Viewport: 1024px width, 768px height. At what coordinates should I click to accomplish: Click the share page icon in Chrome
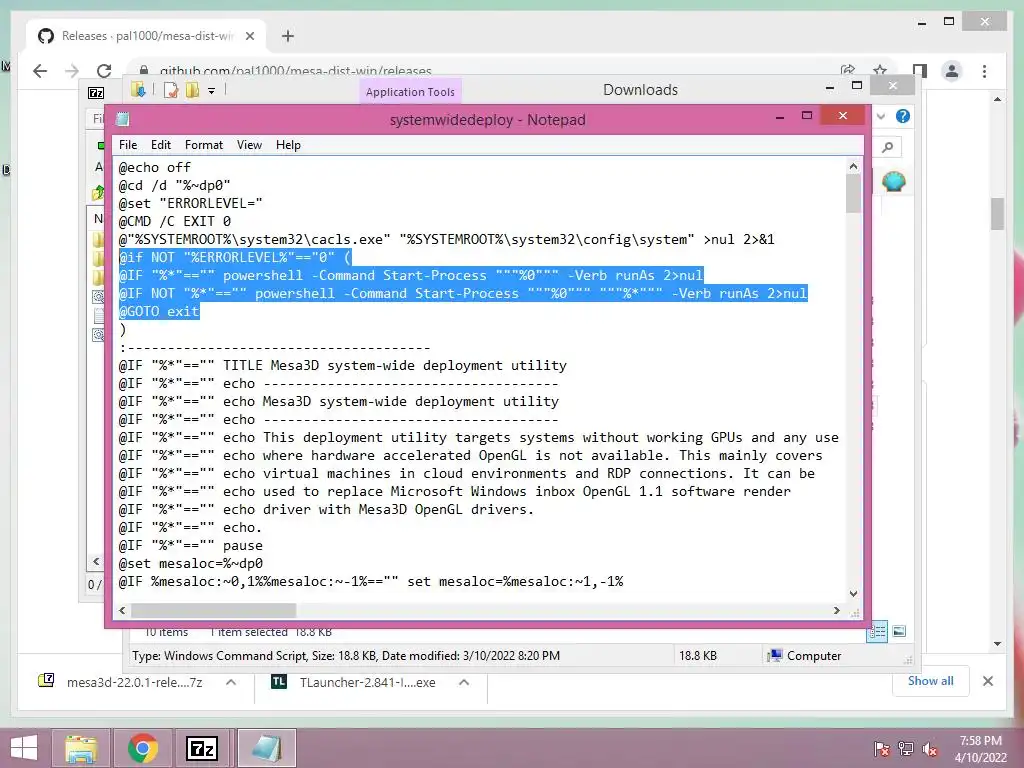tap(848, 71)
